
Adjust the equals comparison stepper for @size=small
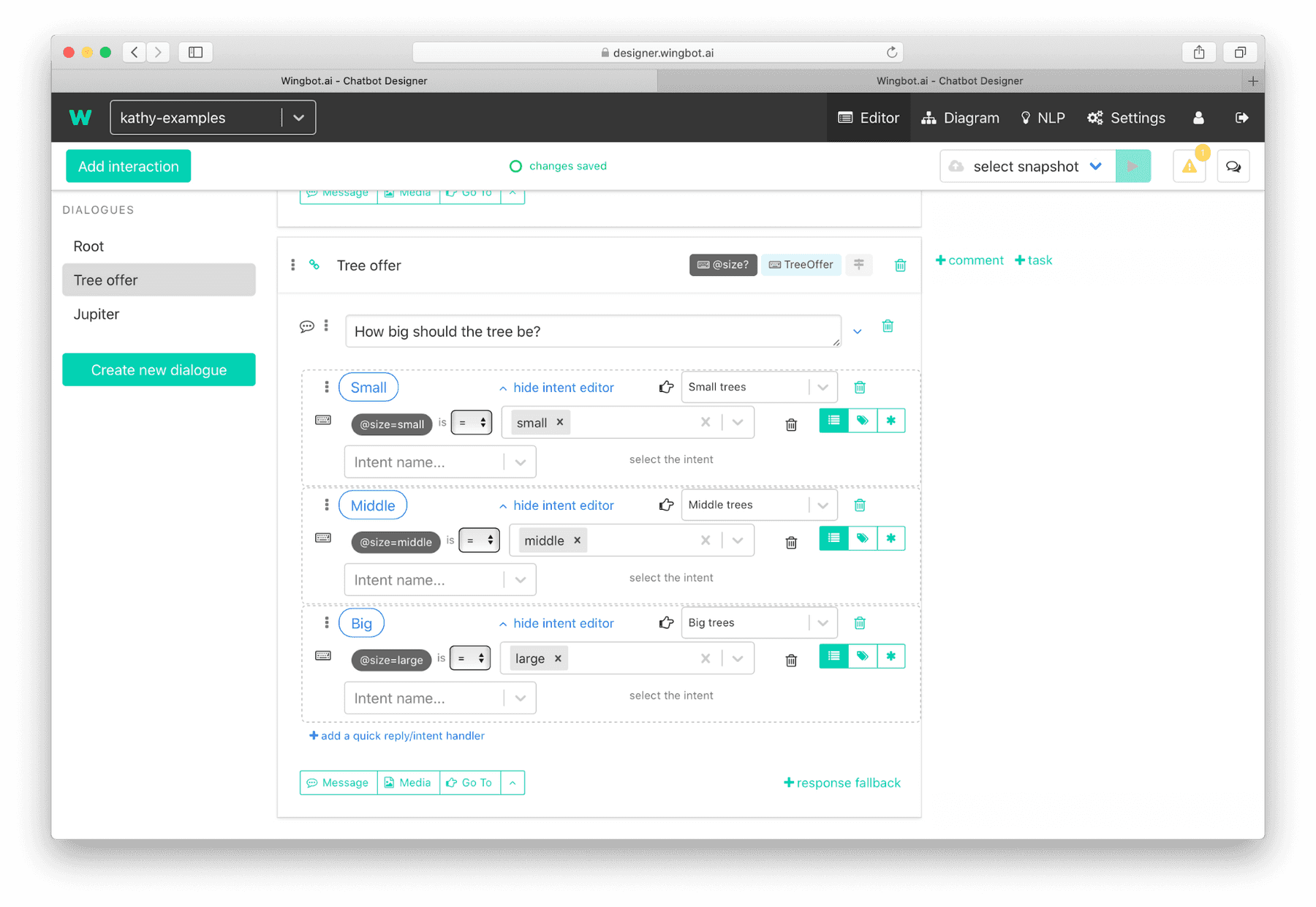tap(482, 422)
